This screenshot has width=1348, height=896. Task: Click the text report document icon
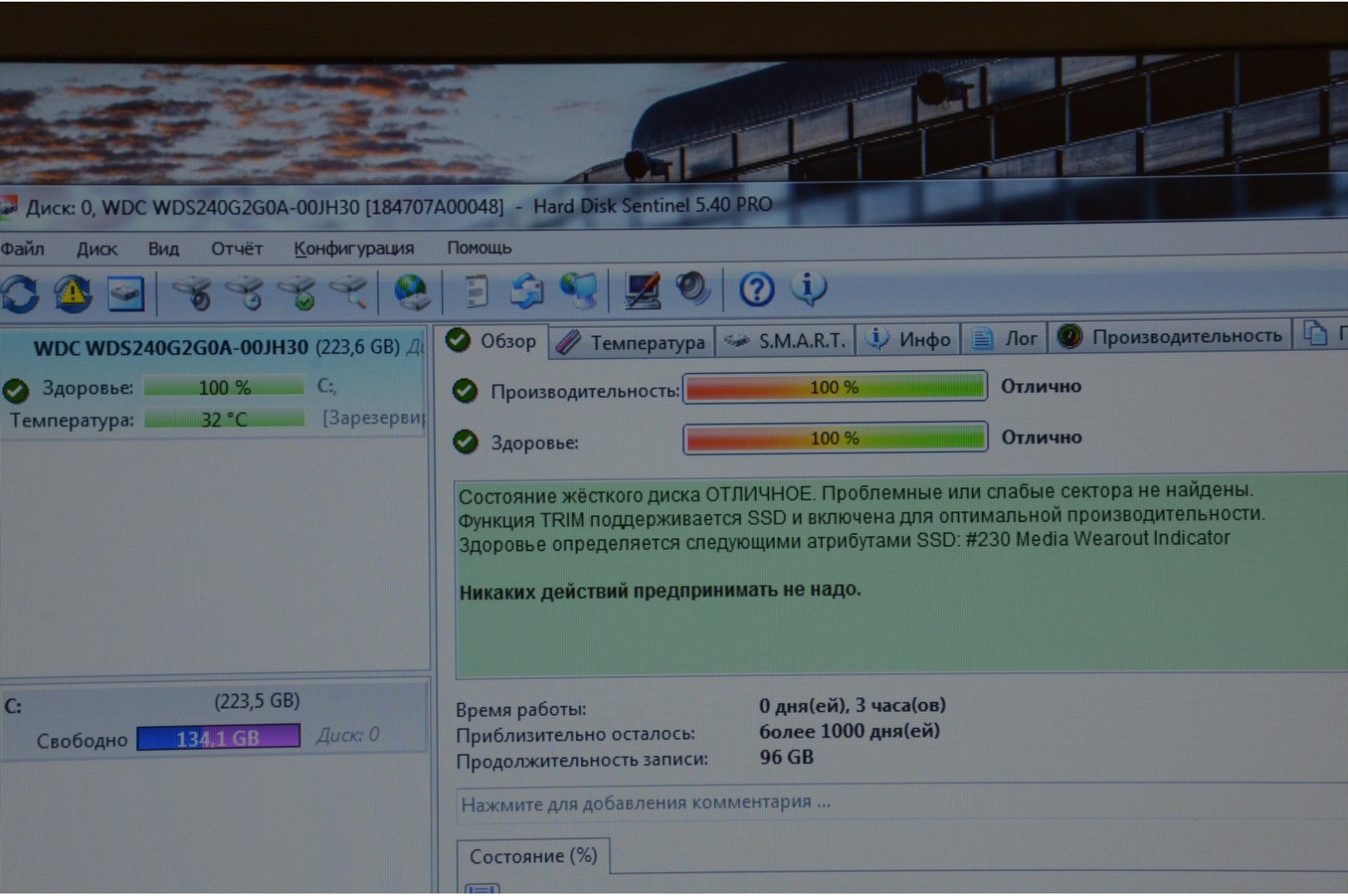tap(475, 292)
